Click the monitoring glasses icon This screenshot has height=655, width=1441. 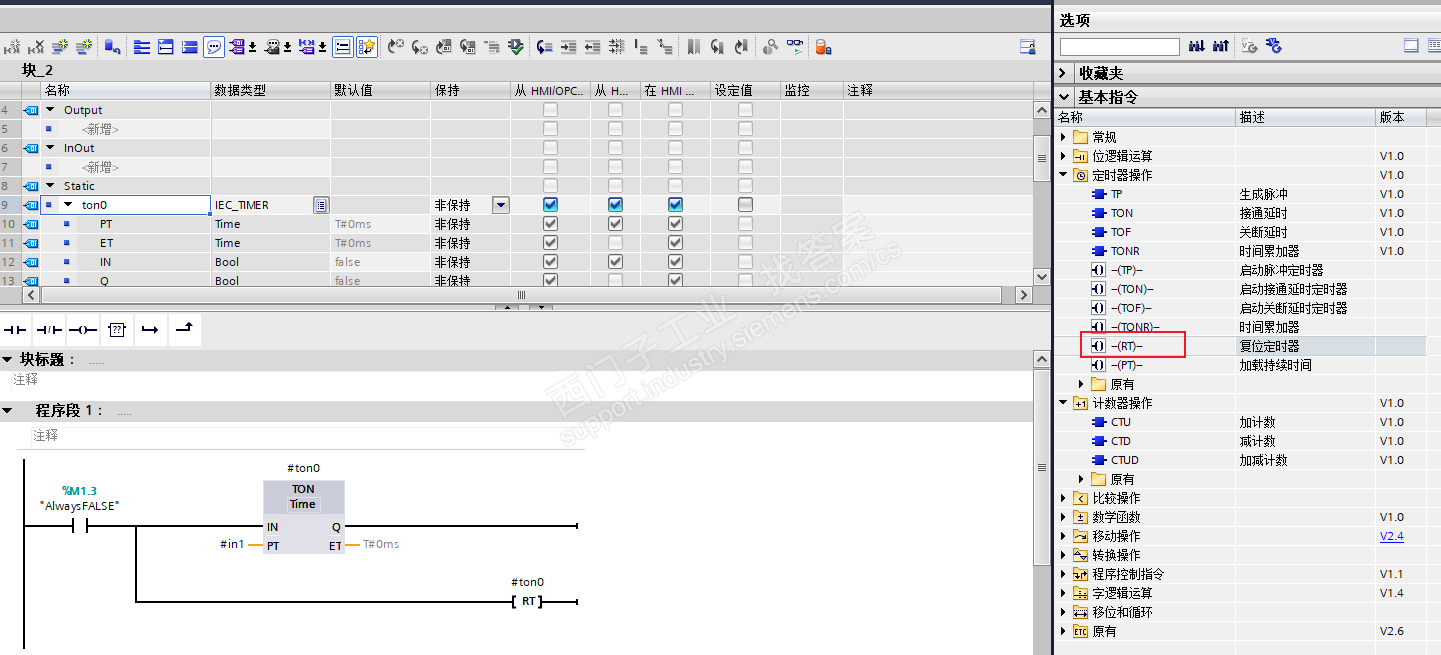pyautogui.click(x=795, y=46)
